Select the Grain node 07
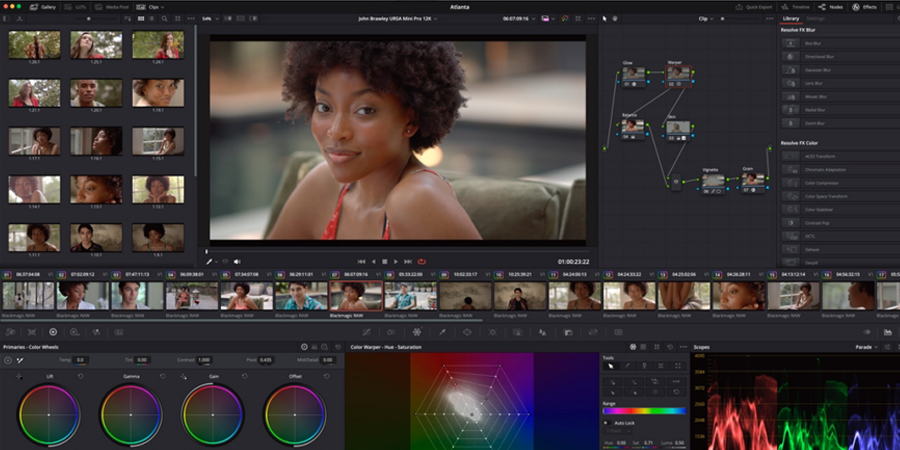This screenshot has height=450, width=900. point(753,181)
